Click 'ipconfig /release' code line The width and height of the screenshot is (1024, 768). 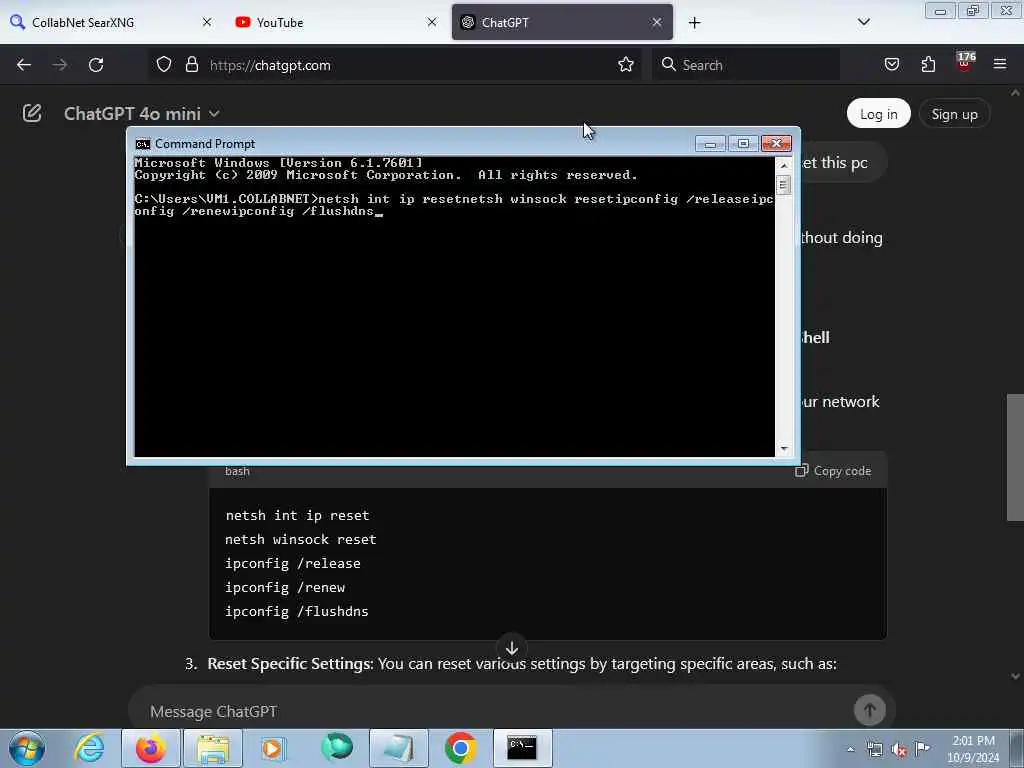click(293, 563)
